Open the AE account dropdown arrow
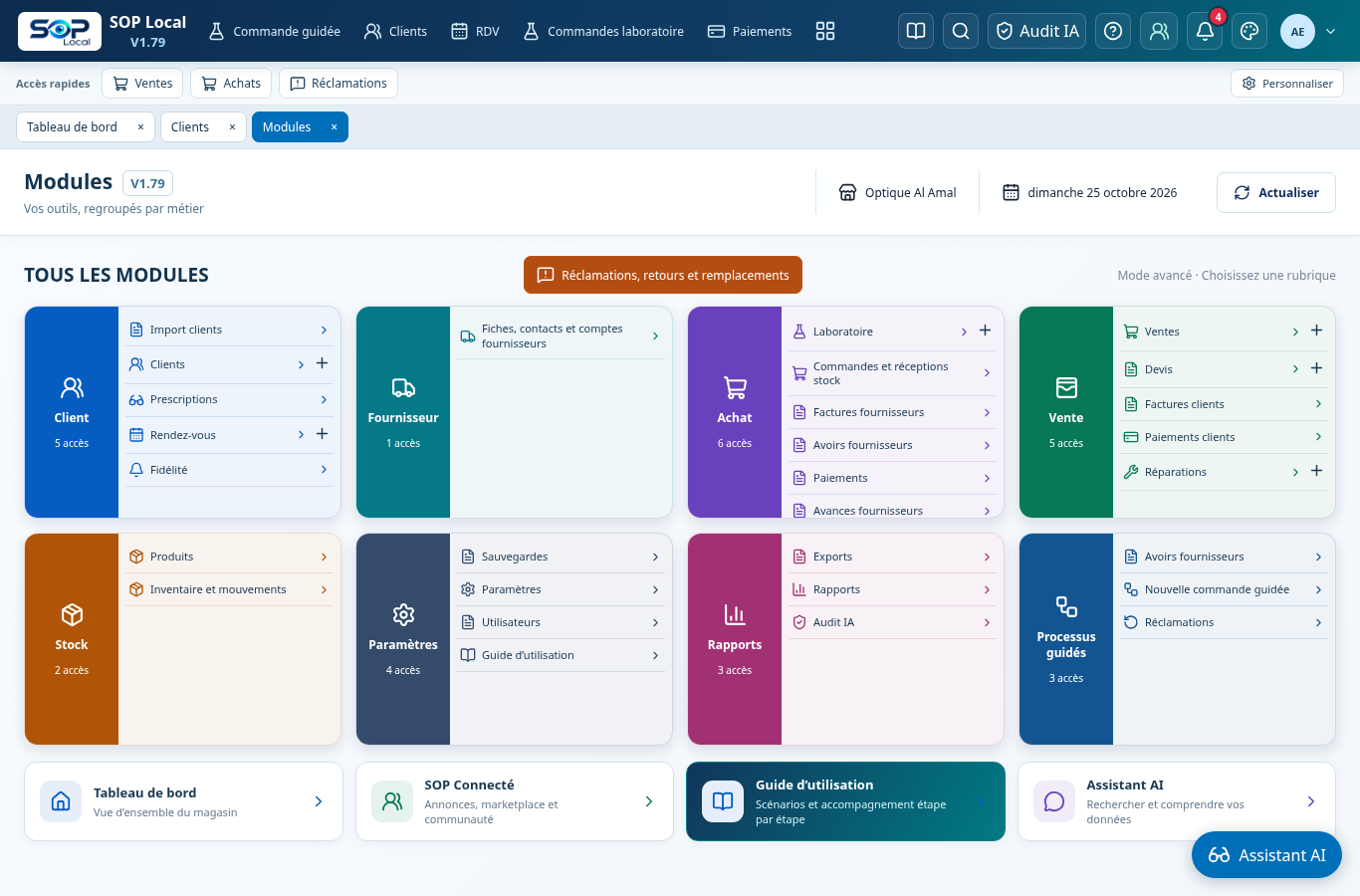1360x896 pixels. click(1331, 32)
